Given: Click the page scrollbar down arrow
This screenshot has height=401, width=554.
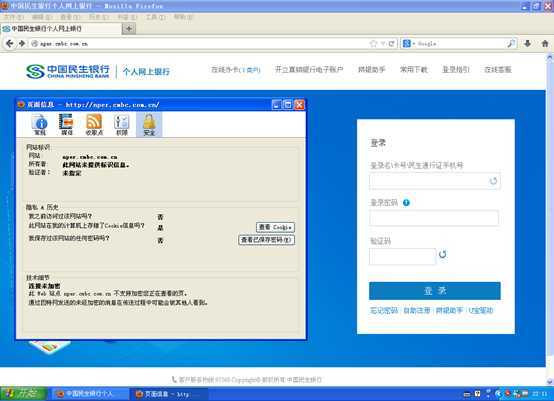Looking at the screenshot, I should pos(549,381).
